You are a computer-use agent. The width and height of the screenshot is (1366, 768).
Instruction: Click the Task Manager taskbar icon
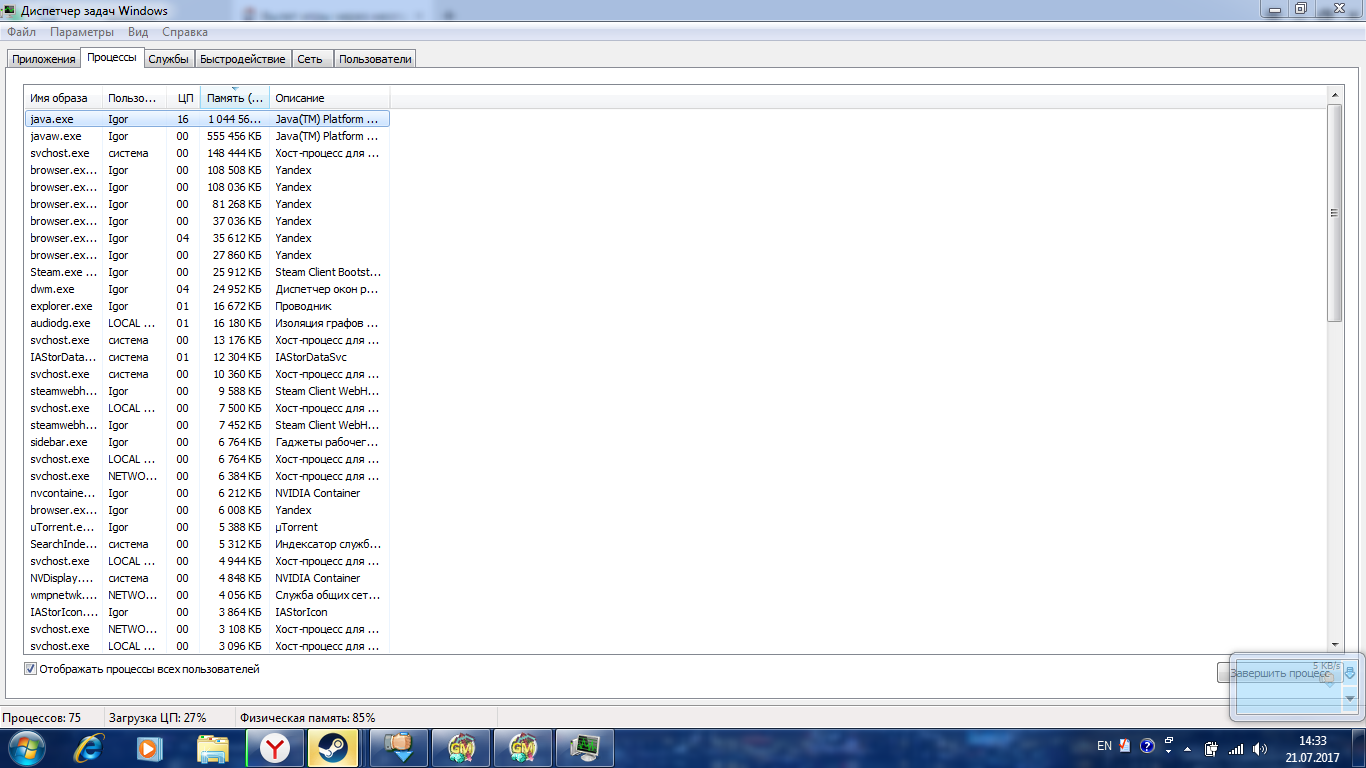(585, 748)
